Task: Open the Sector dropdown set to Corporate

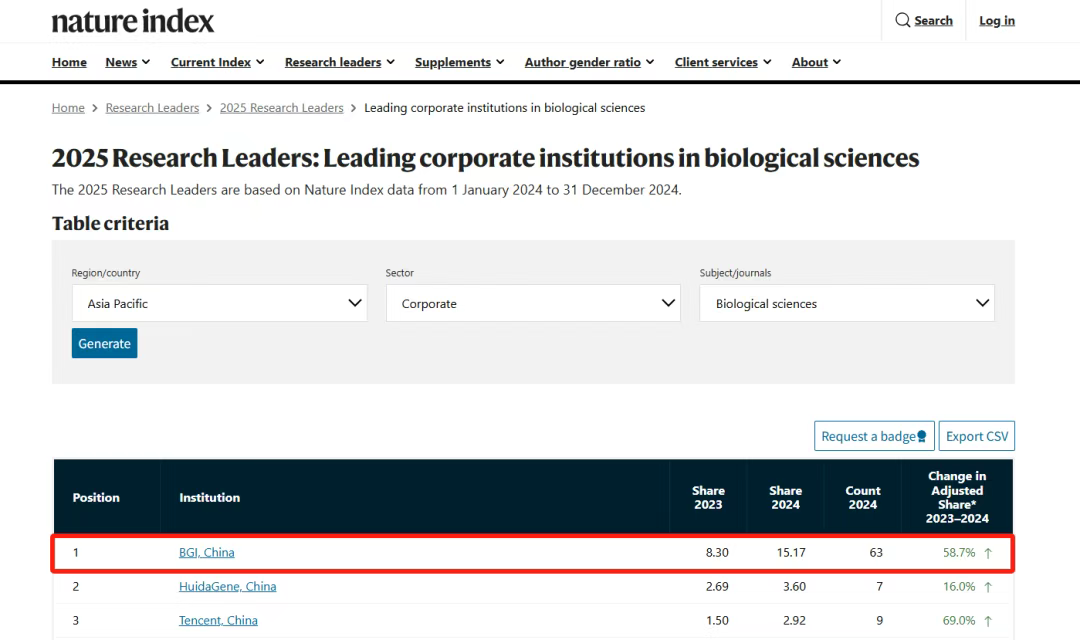Action: pos(533,303)
